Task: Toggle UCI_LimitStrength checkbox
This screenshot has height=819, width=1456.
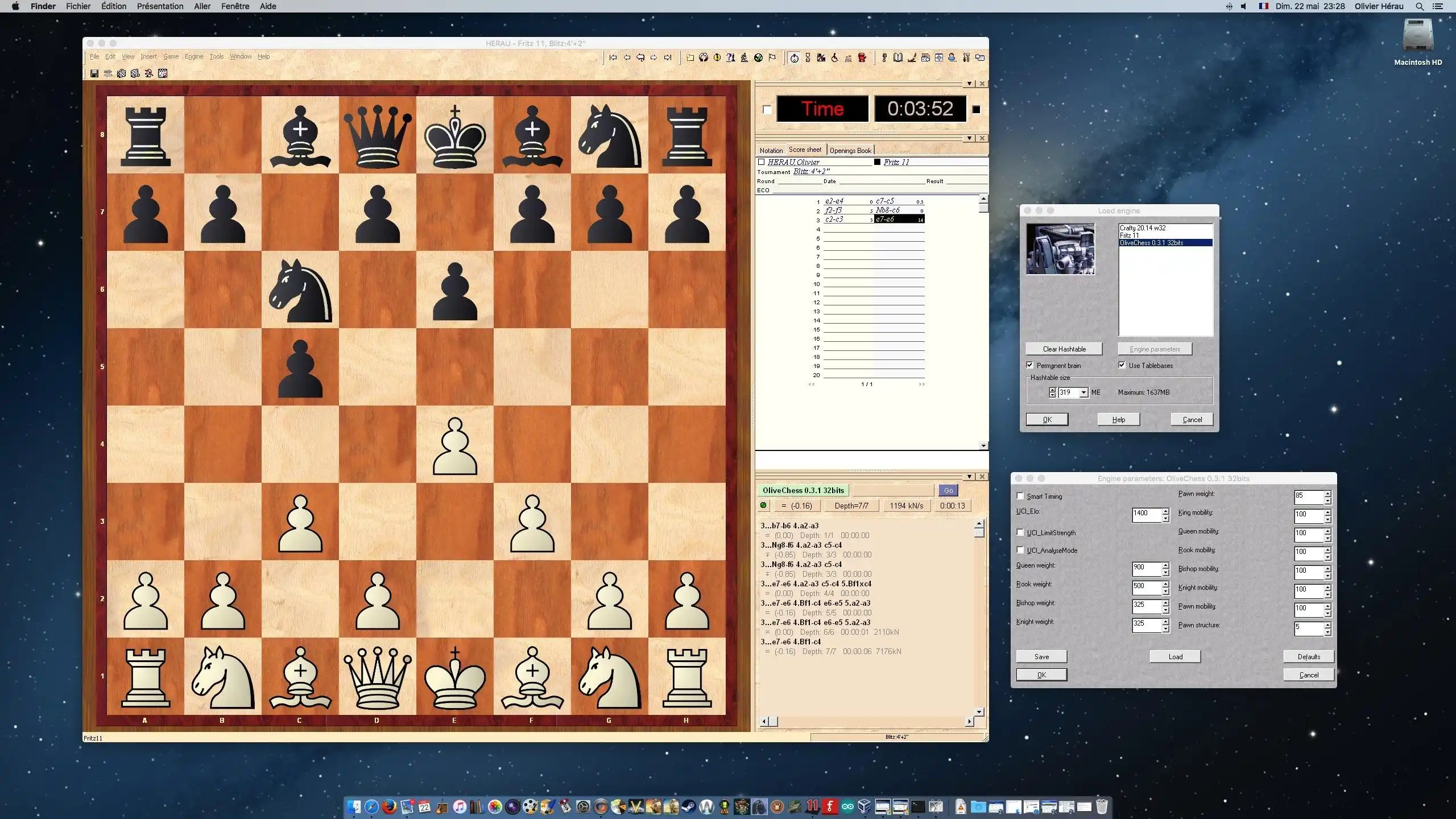Action: [x=1021, y=531]
